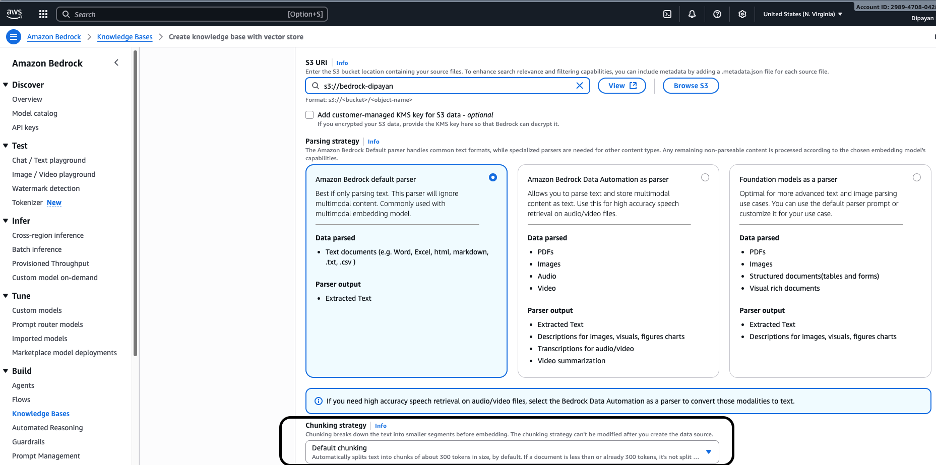Click the Knowledge Bases breadcrumb link

pyautogui.click(x=125, y=37)
